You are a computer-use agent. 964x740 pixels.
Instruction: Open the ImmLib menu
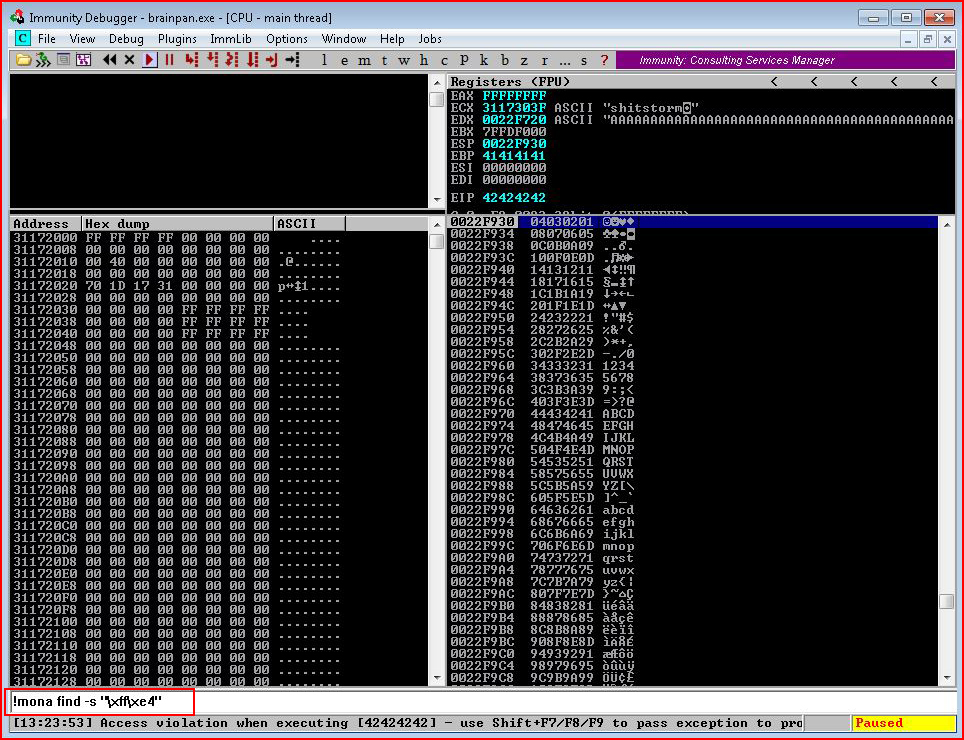coord(231,39)
